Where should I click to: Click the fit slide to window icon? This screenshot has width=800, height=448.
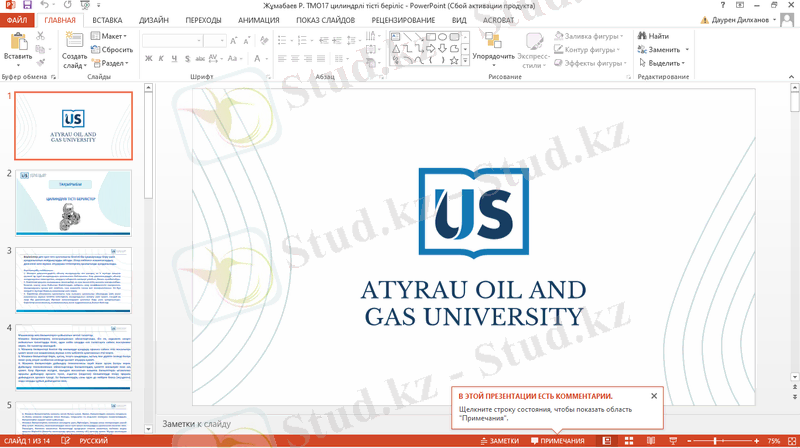click(x=792, y=441)
